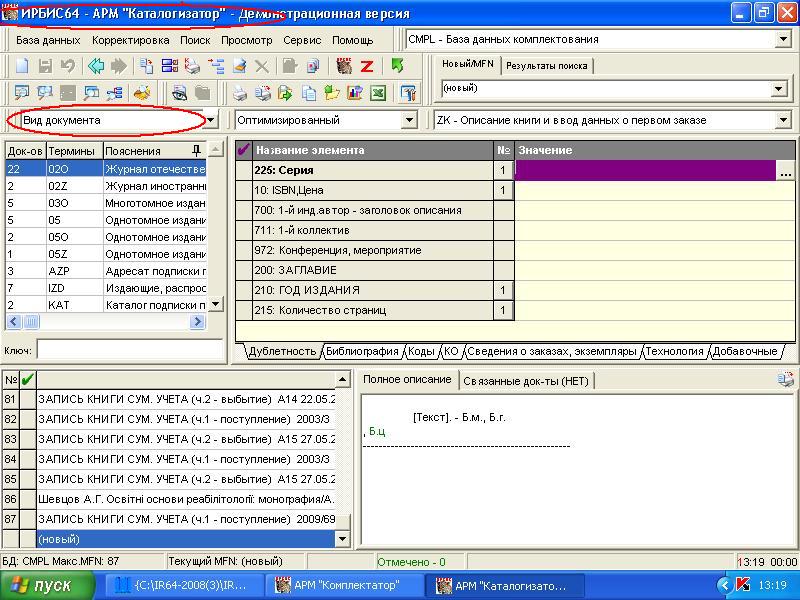Open the CMPL database selection dropdown
This screenshot has width=800, height=600.
pos(783,39)
